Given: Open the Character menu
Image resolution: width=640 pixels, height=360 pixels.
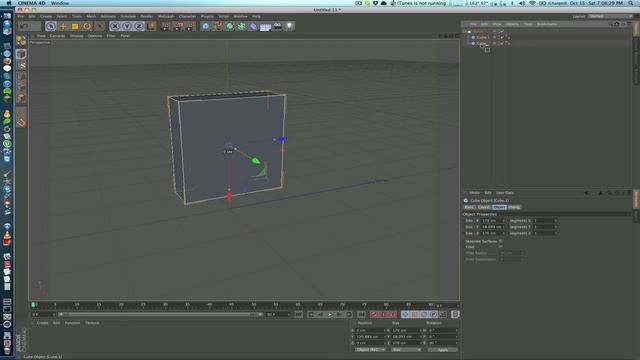Looking at the screenshot, I should [x=187, y=16].
